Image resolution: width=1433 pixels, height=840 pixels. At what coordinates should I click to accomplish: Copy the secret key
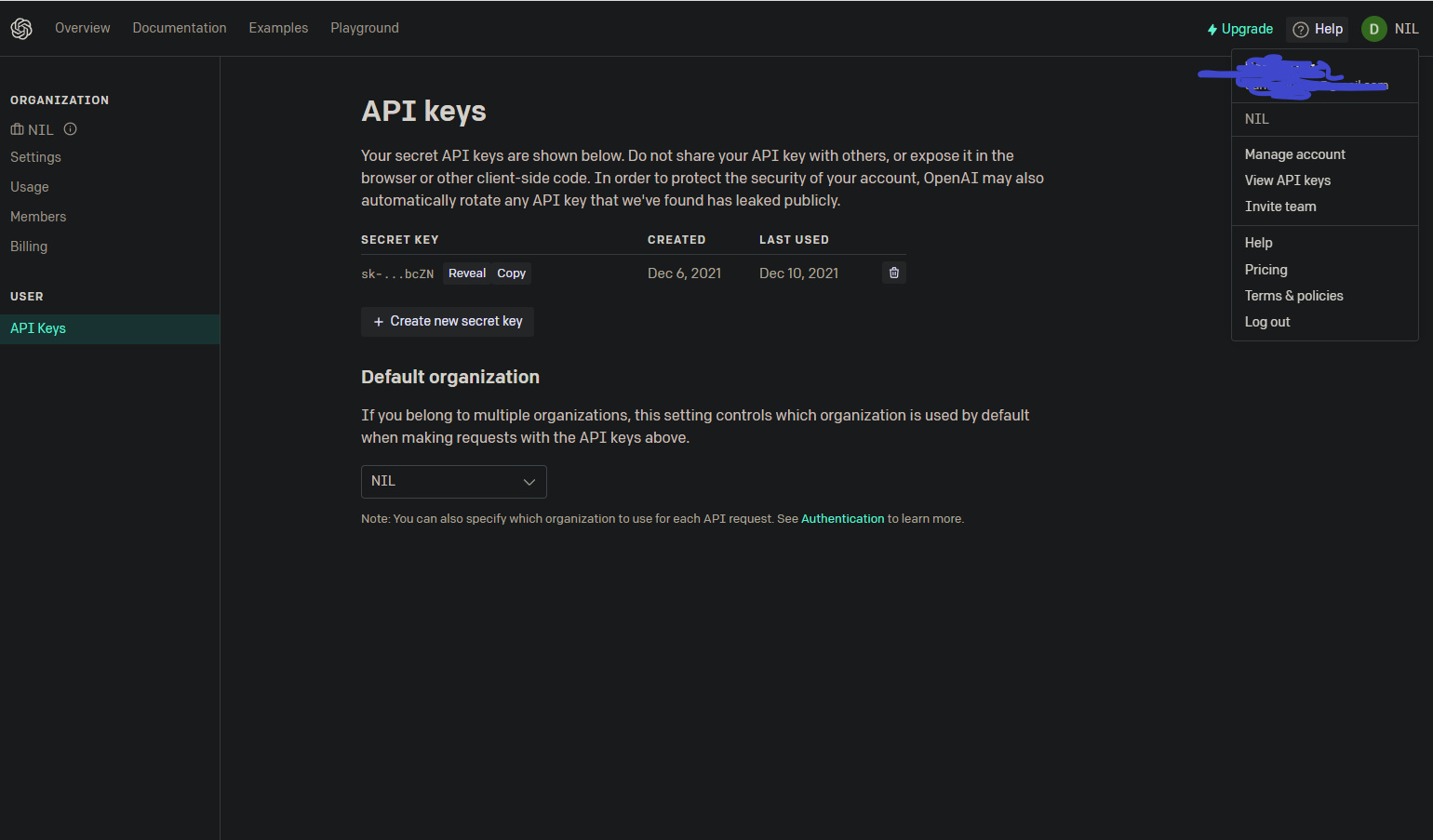(512, 273)
